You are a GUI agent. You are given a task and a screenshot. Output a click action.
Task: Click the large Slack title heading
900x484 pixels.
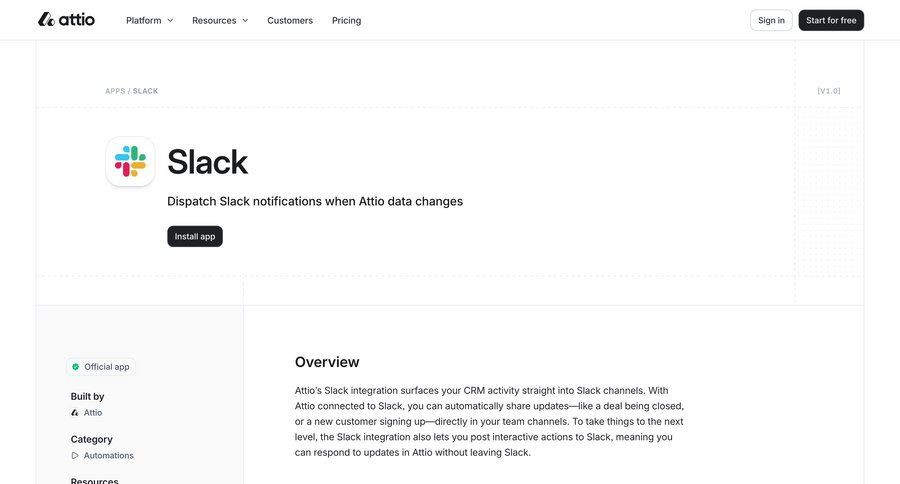(207, 162)
